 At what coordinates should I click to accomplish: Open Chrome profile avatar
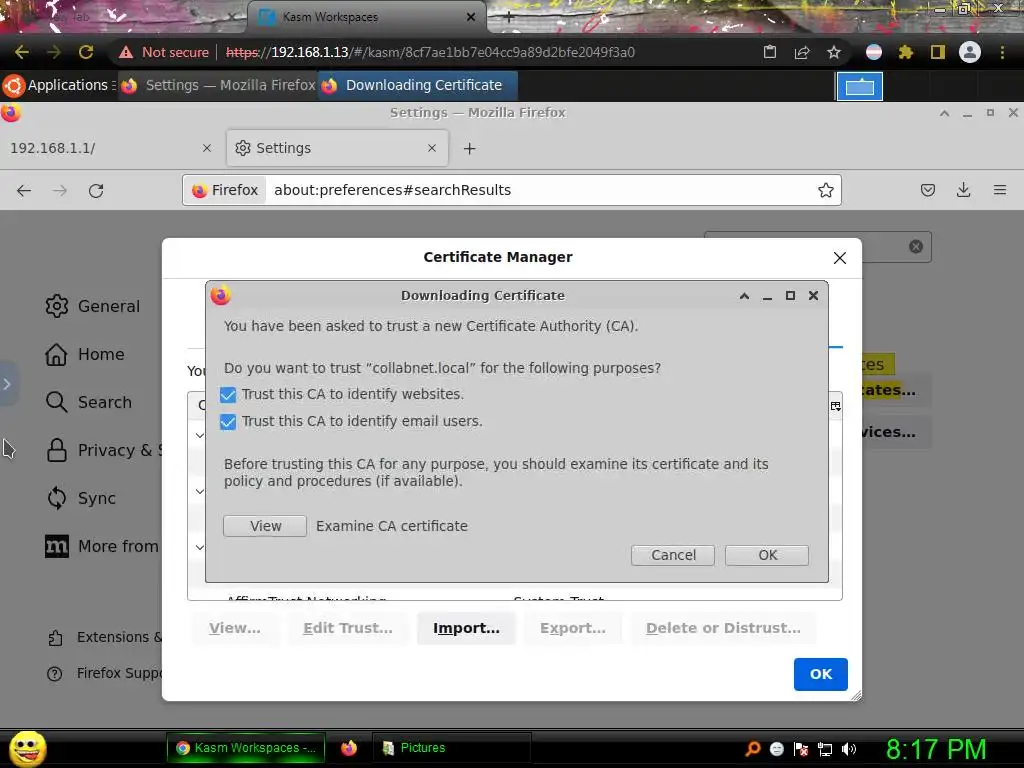pos(970,52)
